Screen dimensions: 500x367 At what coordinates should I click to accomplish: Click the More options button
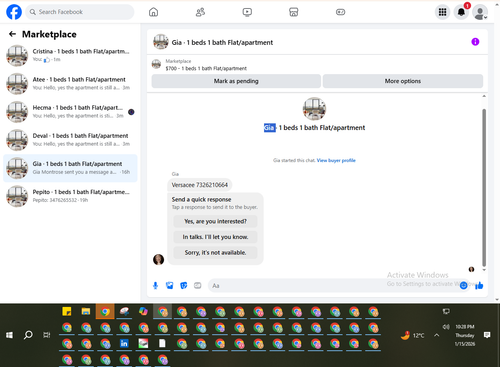[x=403, y=81]
